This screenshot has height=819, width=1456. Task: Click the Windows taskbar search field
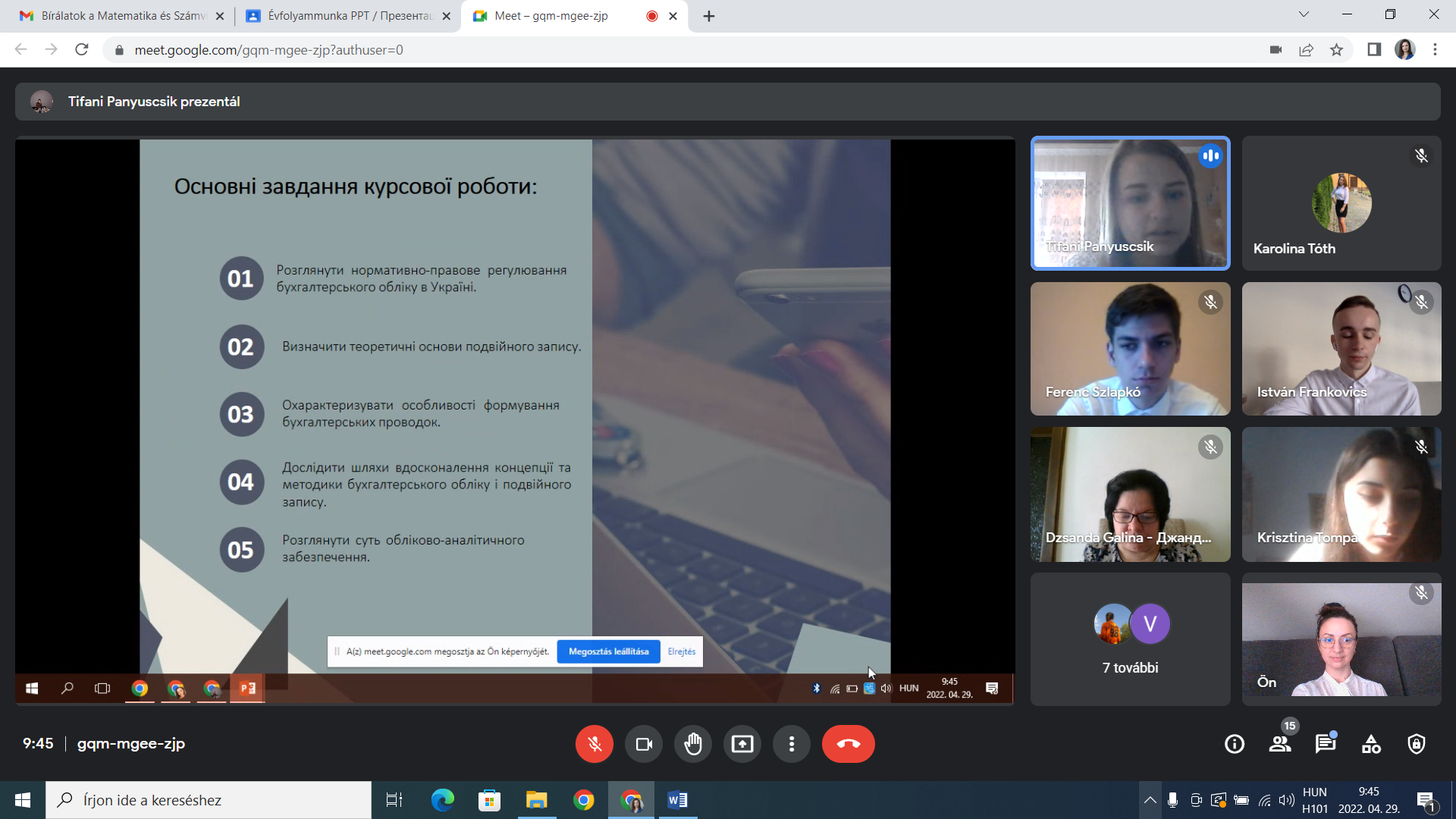point(209,800)
